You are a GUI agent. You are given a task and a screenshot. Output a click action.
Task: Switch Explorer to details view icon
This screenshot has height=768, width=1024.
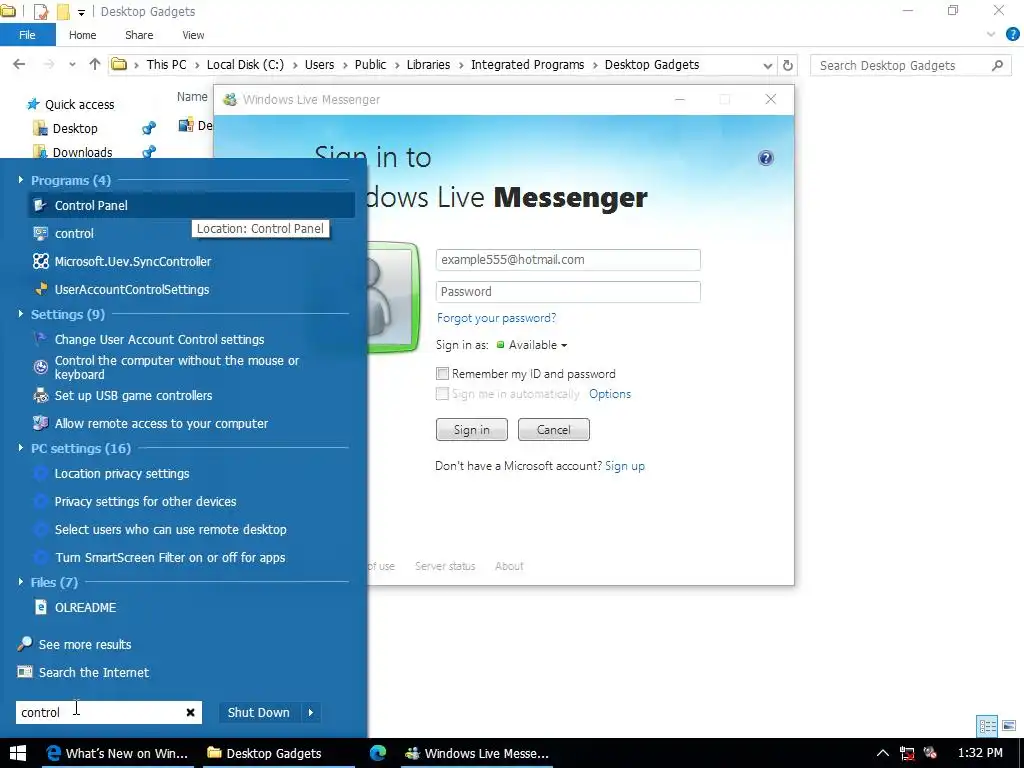point(987,726)
